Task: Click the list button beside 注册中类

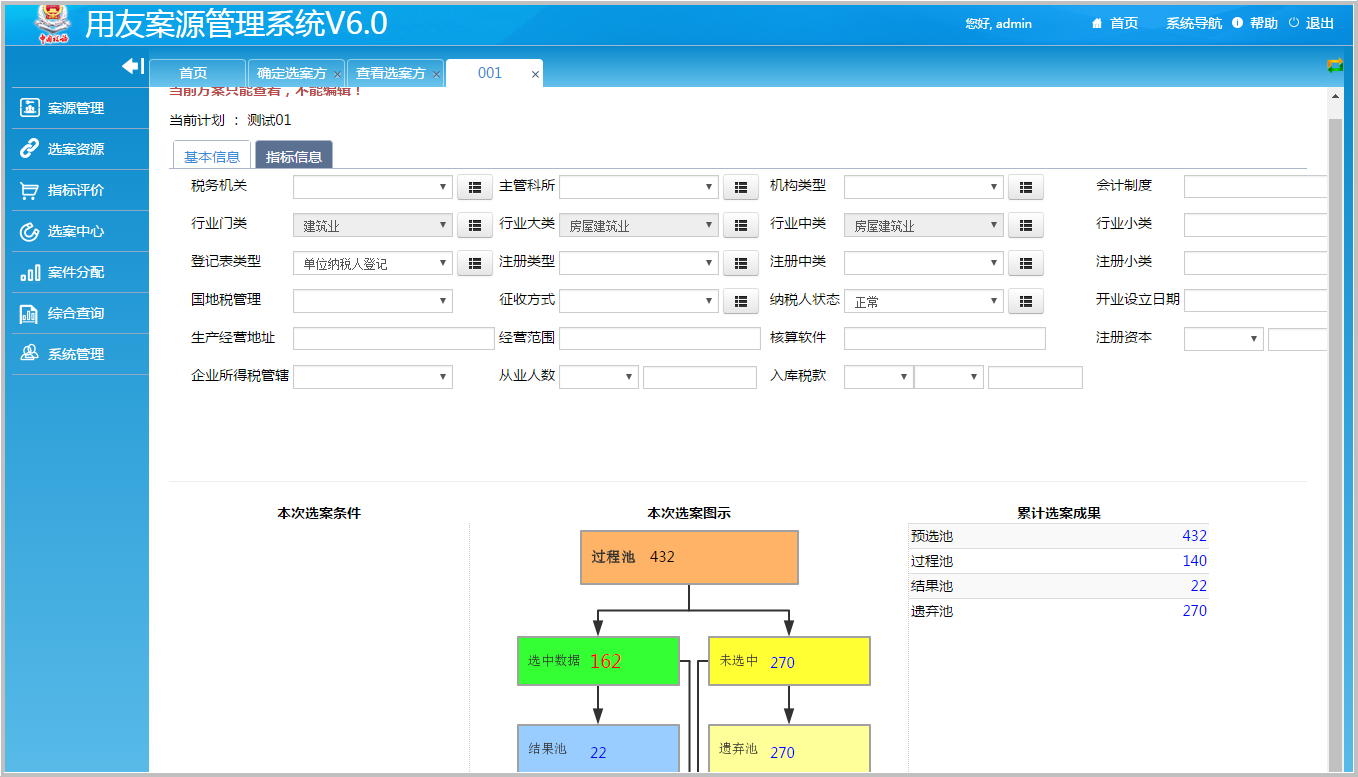Action: pos(1026,263)
